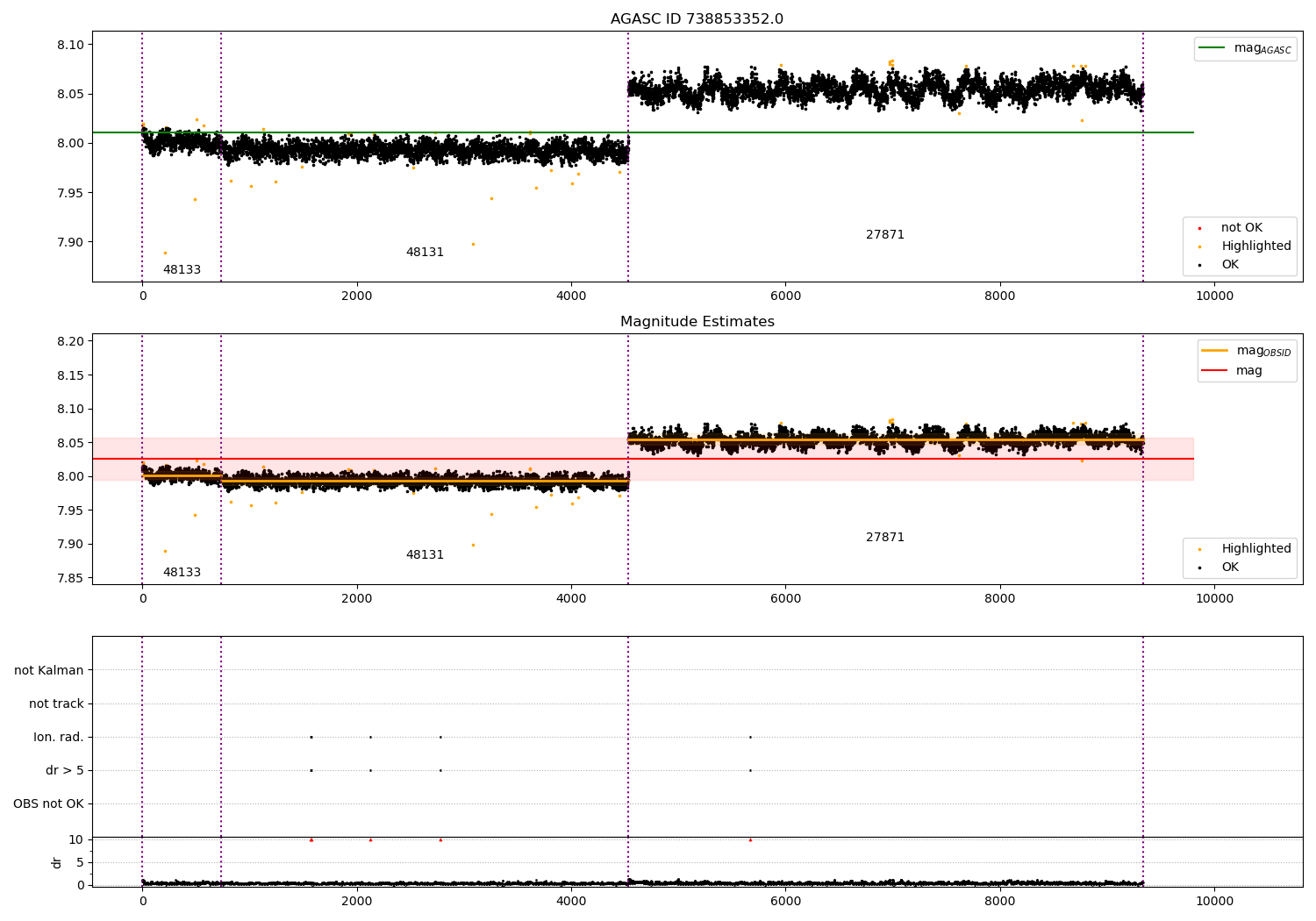Click obsid label 48133 in Magnitude Estimates plot

[182, 573]
